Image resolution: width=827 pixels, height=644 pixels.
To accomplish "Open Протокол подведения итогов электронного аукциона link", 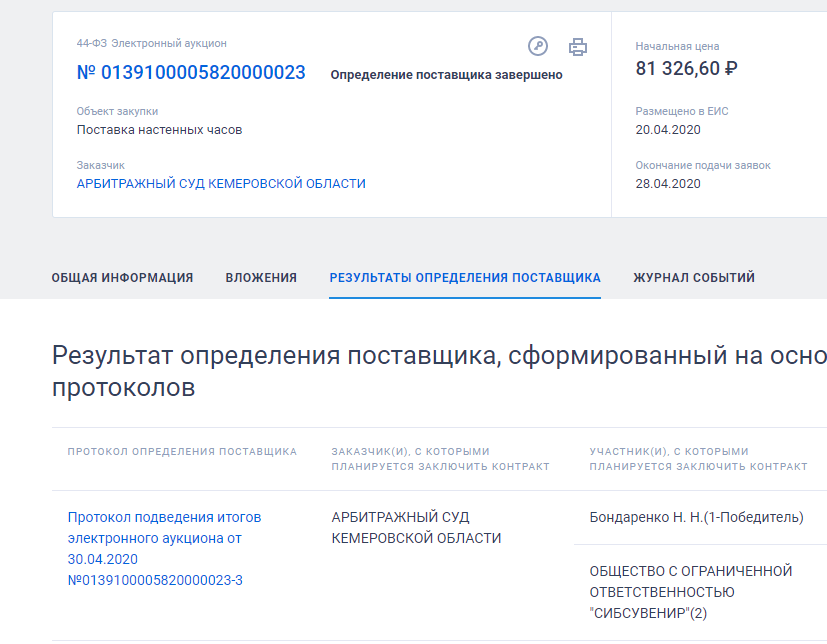I will click(x=164, y=549).
